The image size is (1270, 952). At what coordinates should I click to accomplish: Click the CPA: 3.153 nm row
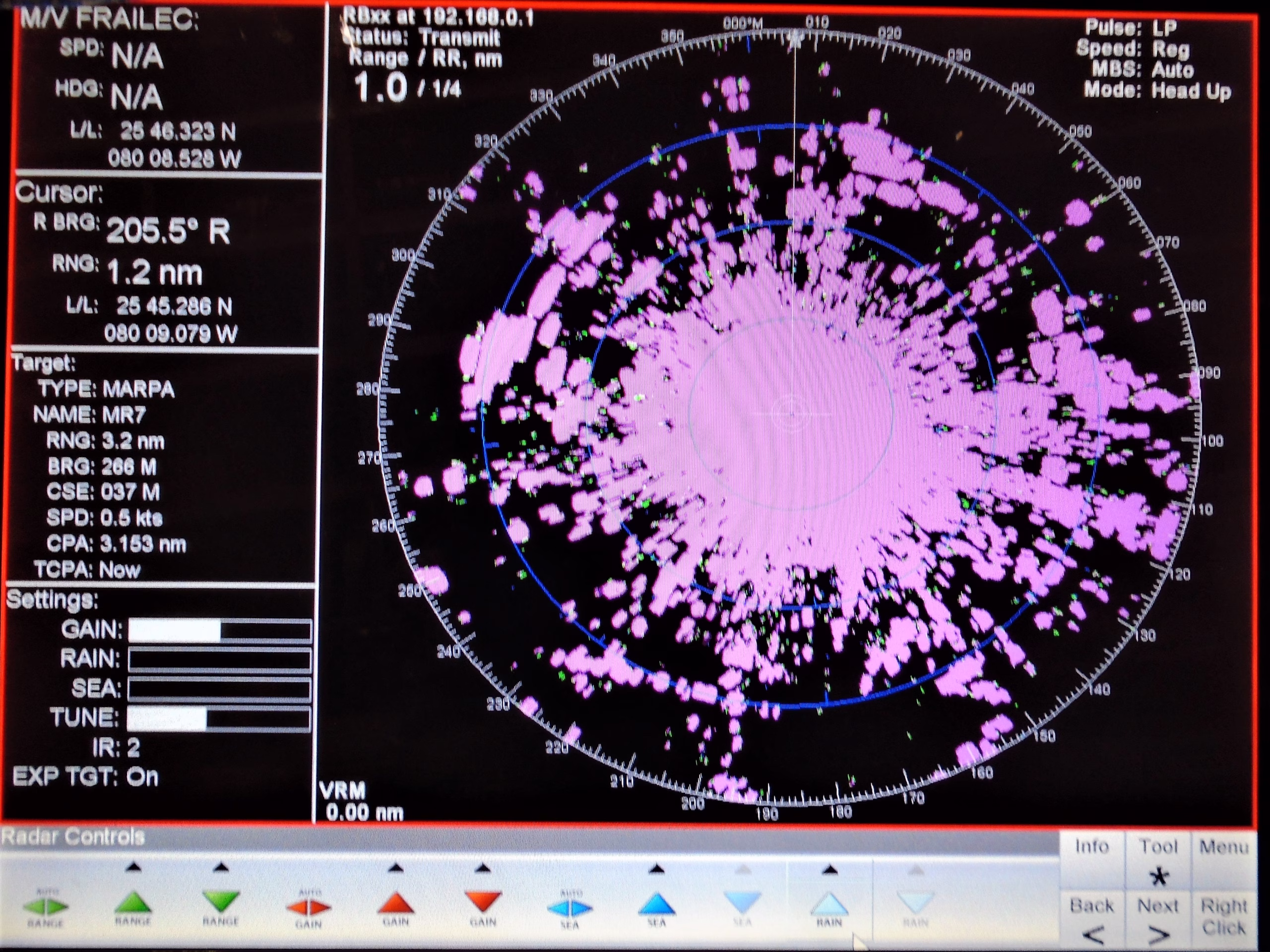117,543
